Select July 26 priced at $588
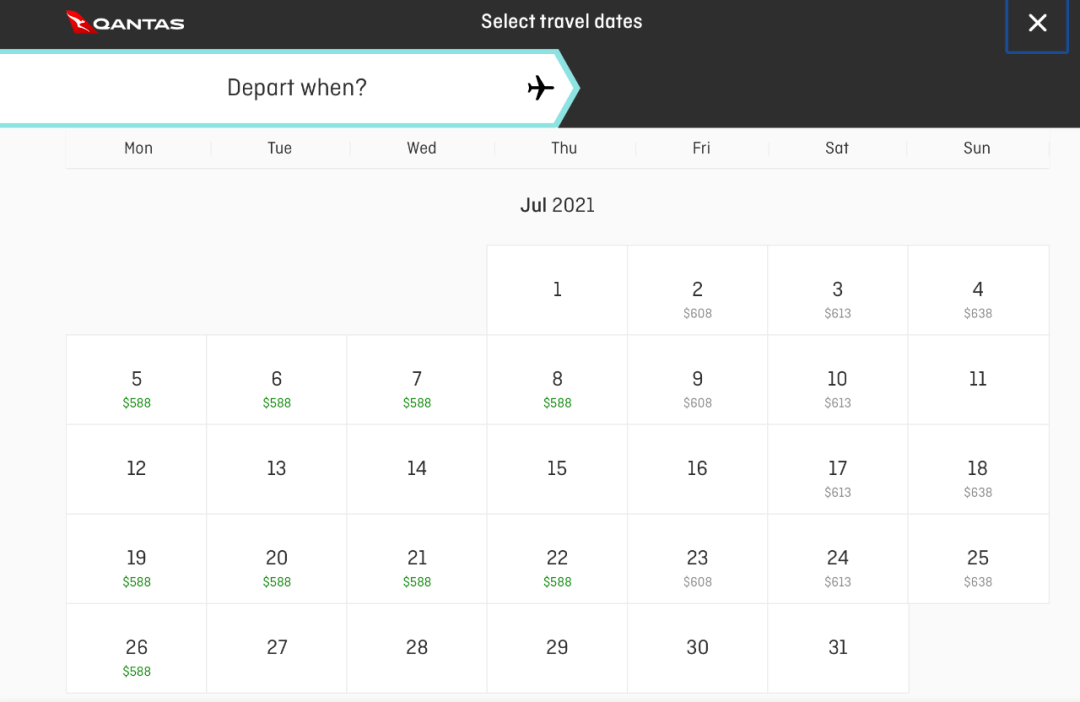Screen dimensions: 1080x702 (x=137, y=655)
